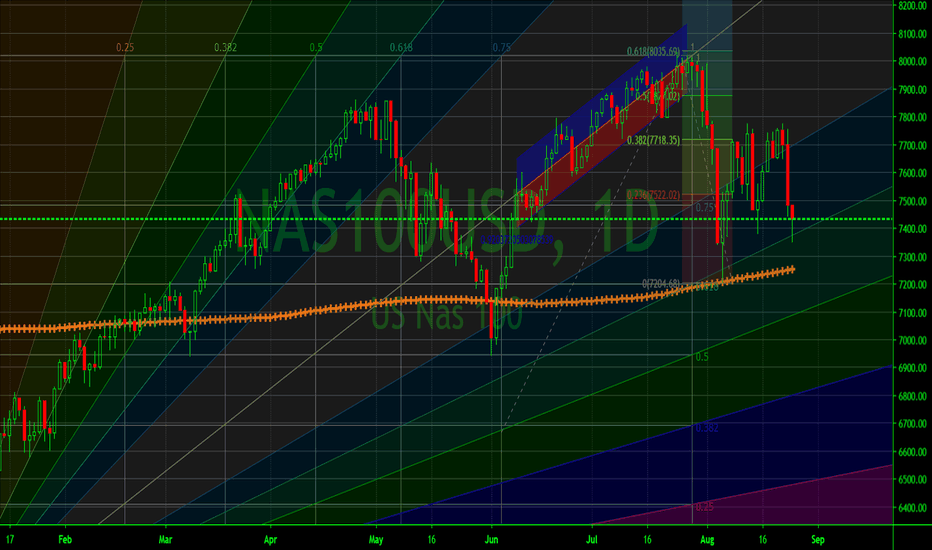This screenshot has height=550, width=932.
Task: Click the 7700.00 price axis label
Action: click(912, 145)
